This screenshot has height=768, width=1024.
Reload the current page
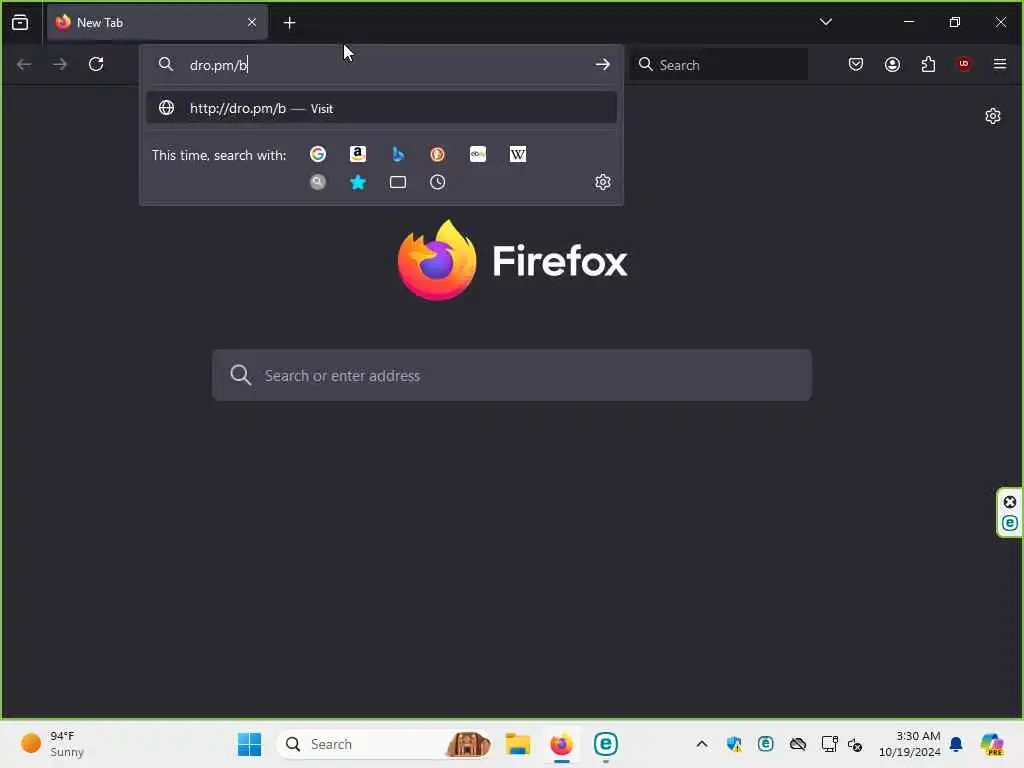tap(96, 64)
